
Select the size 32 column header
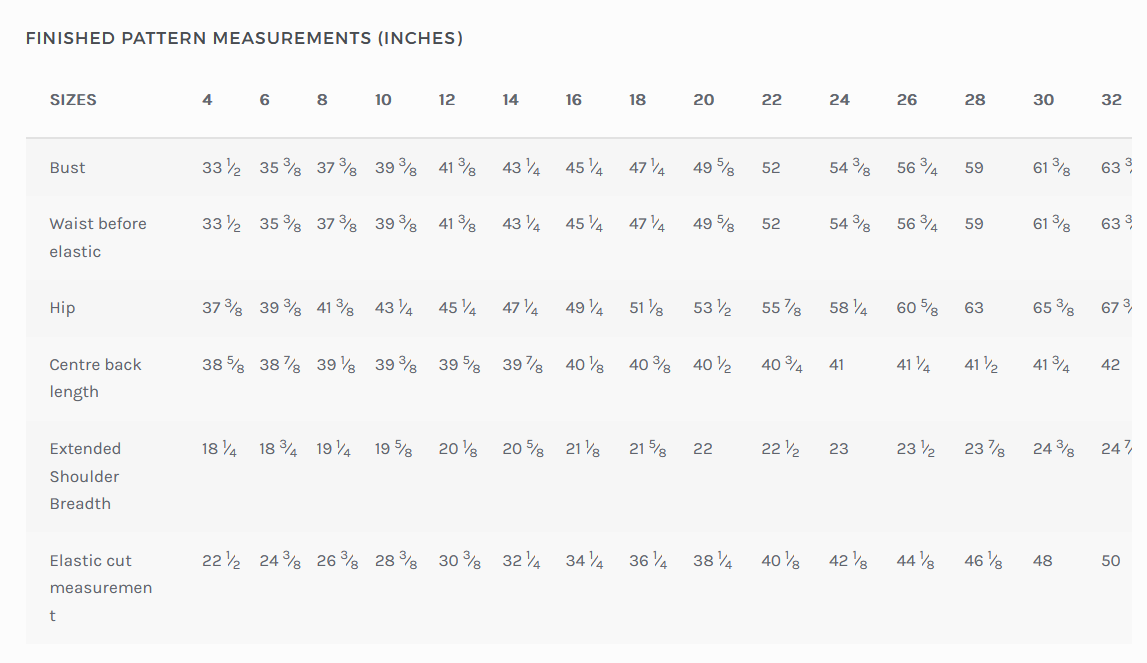tap(1111, 100)
